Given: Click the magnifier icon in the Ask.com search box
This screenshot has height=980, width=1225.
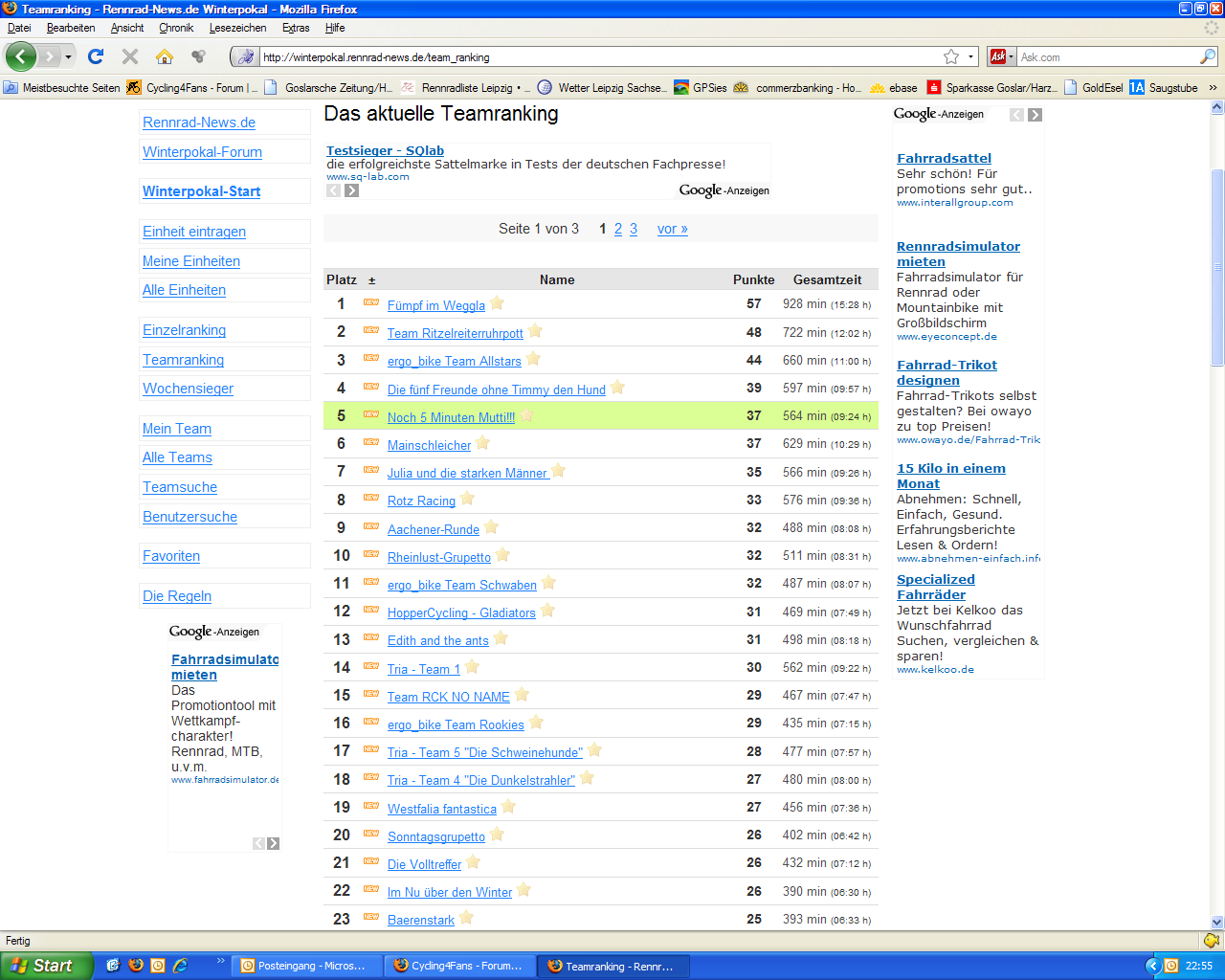Looking at the screenshot, I should click(x=1207, y=56).
